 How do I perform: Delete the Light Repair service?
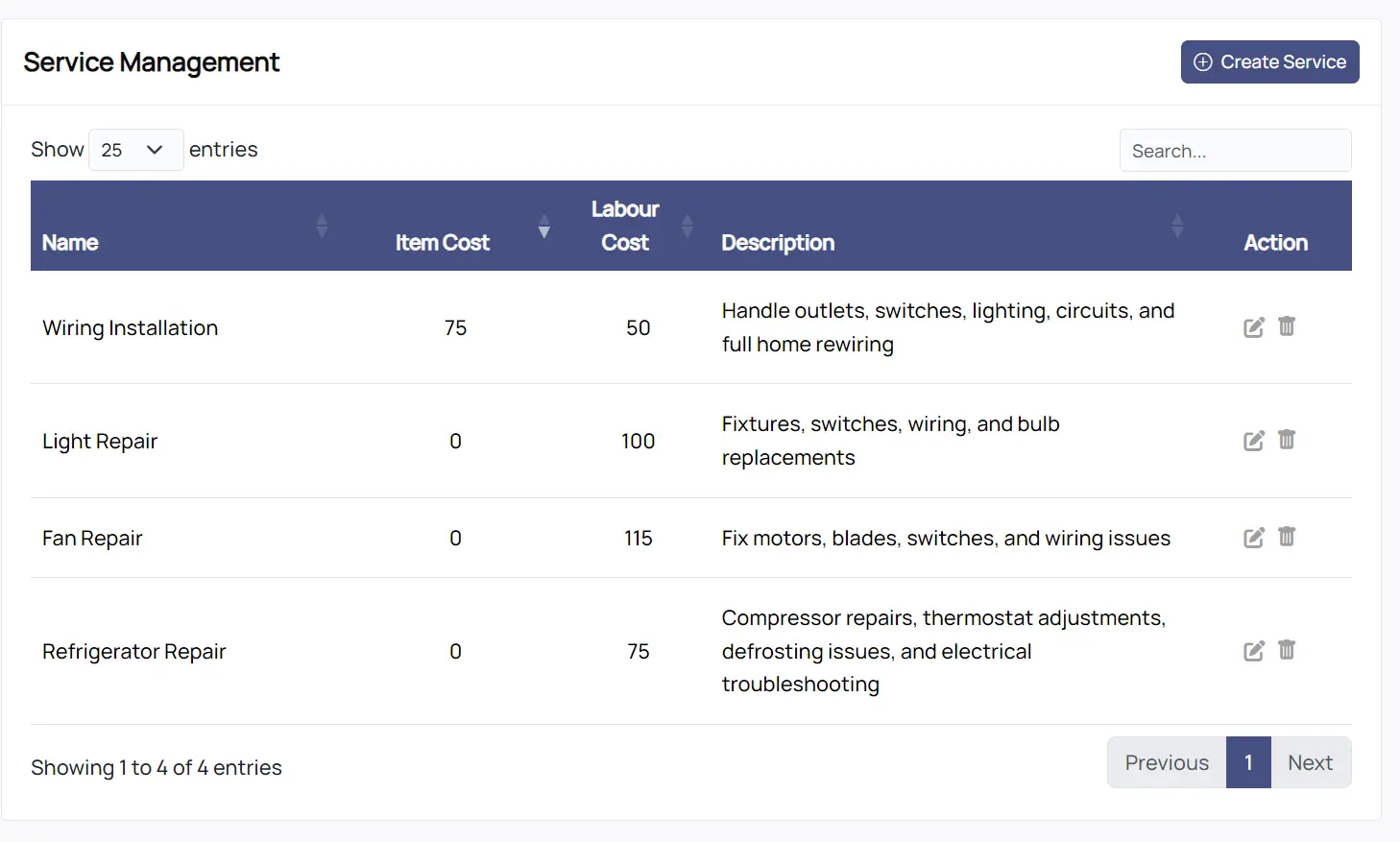pyautogui.click(x=1287, y=440)
